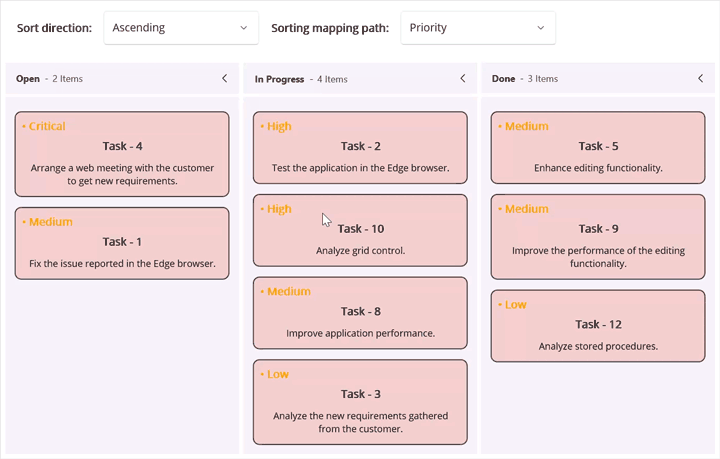Image resolution: width=720 pixels, height=459 pixels.
Task: Click 'Test the application in the Edge browser' text
Action: [x=360, y=168]
